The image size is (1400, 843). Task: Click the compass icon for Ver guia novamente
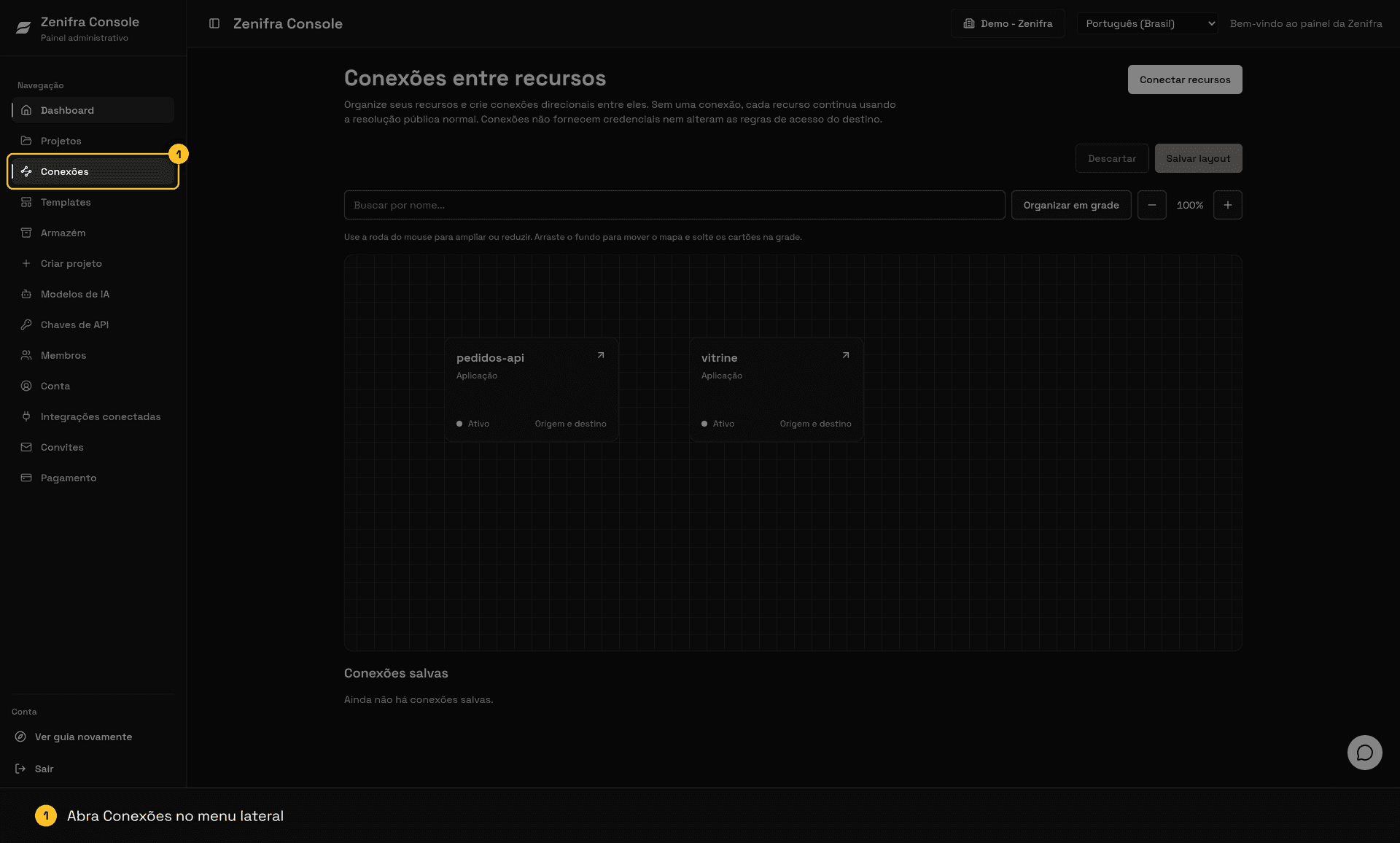pos(20,737)
